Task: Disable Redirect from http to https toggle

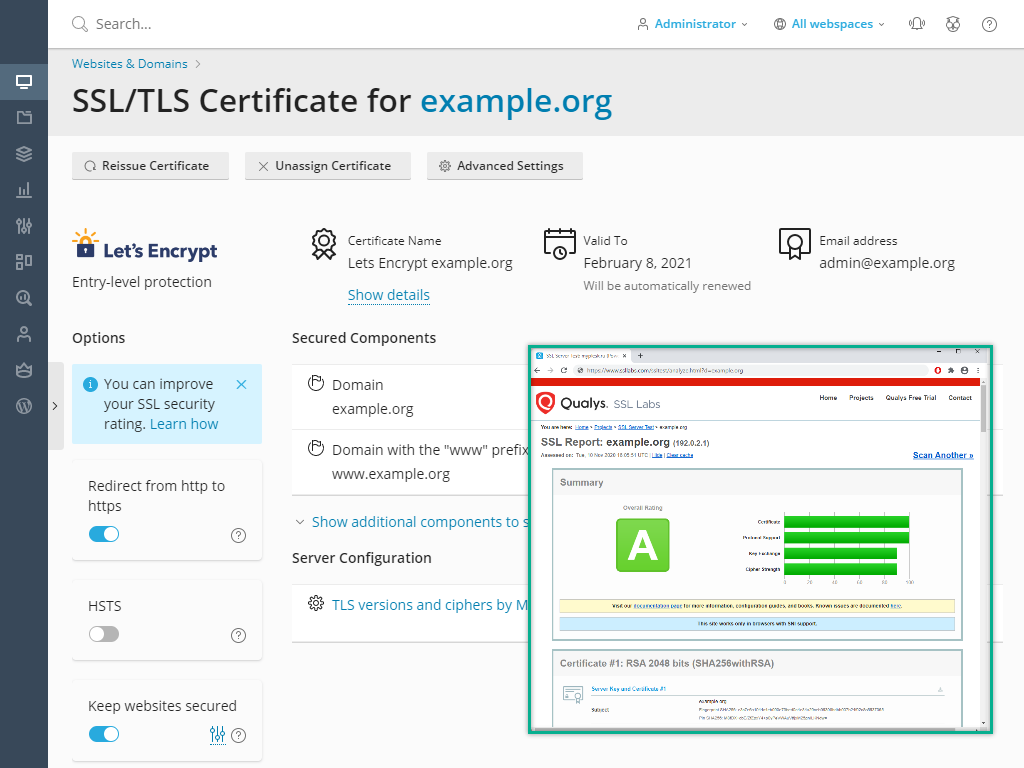Action: pyautogui.click(x=104, y=534)
